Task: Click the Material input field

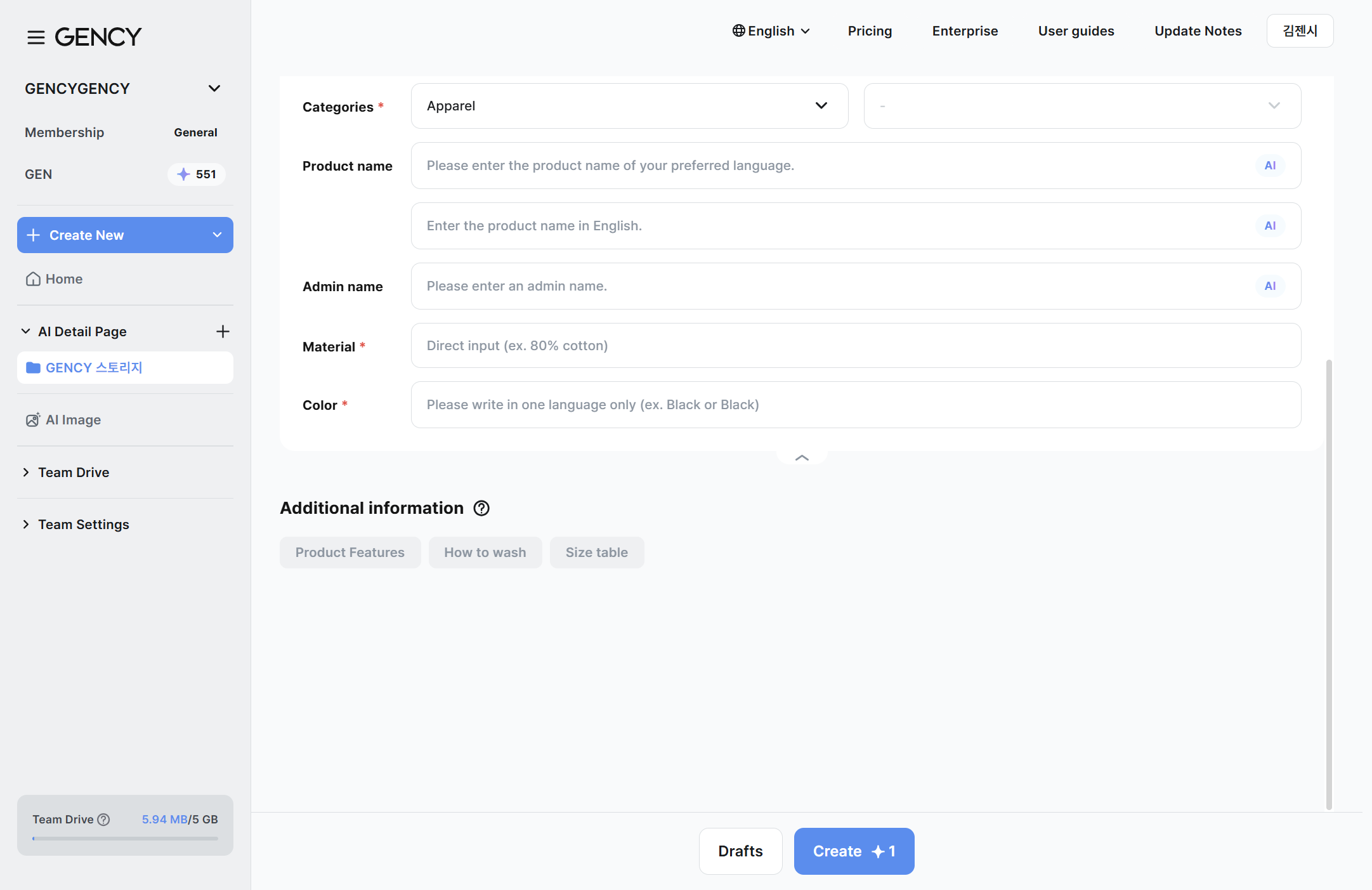Action: pos(856,346)
